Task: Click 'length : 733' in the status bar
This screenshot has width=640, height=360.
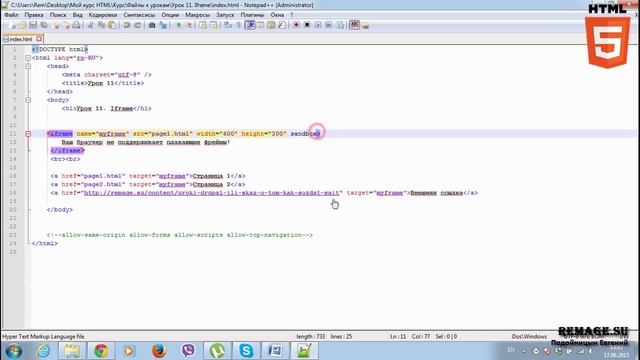Action: tap(311, 337)
